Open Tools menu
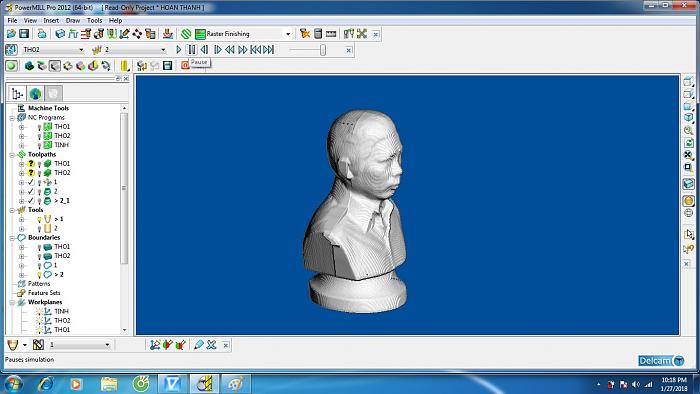Image resolution: width=700 pixels, height=394 pixels. tap(94, 21)
